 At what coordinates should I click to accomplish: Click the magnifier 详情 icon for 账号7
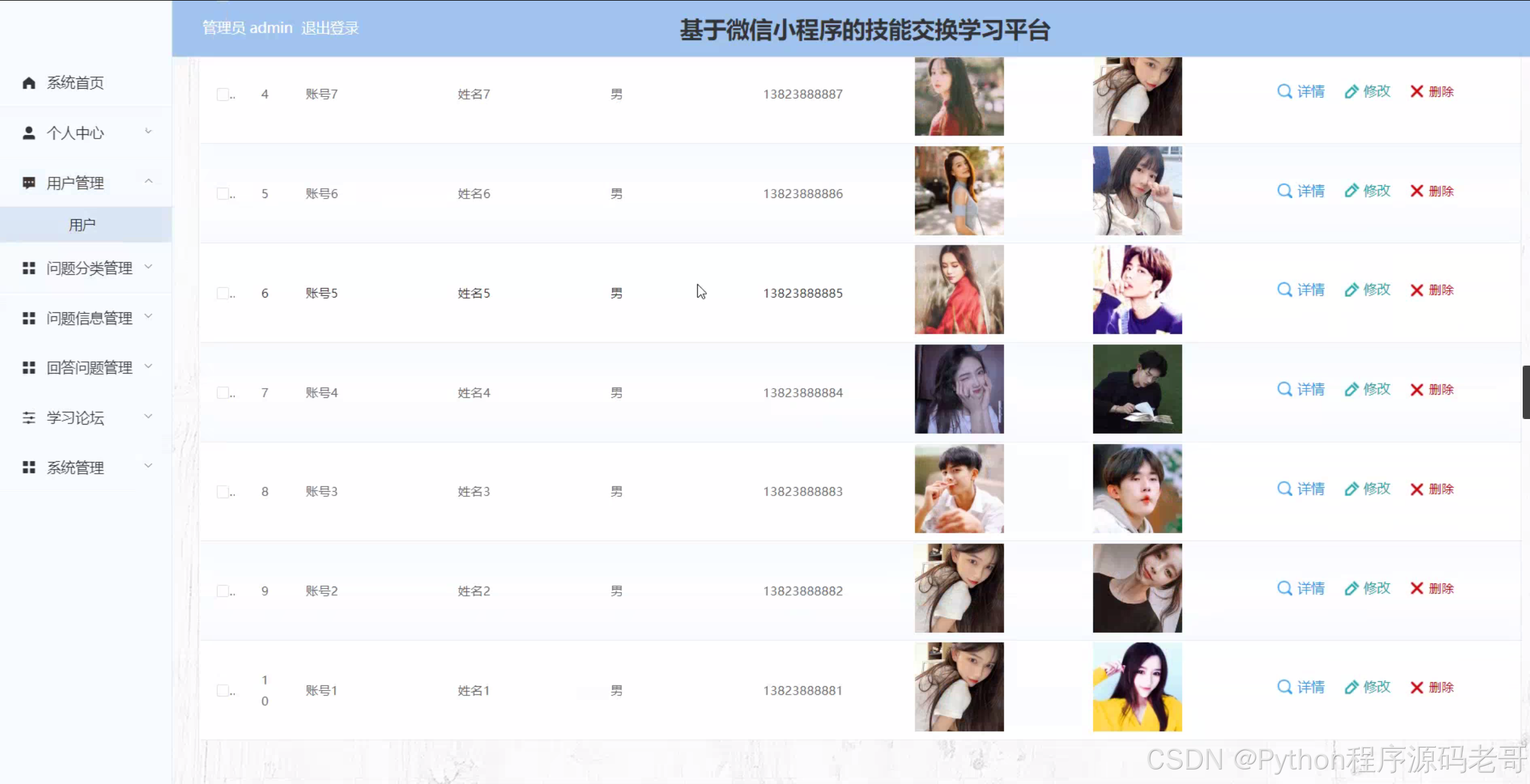1284,92
